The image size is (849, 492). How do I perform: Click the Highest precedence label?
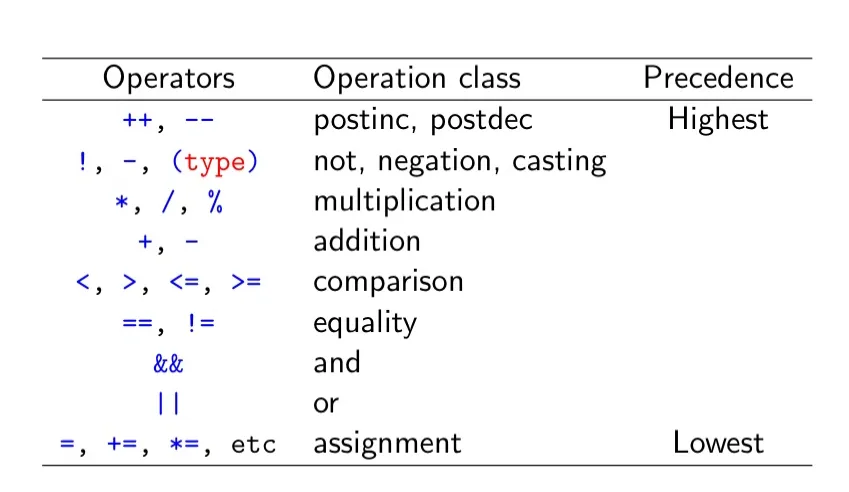(718, 120)
